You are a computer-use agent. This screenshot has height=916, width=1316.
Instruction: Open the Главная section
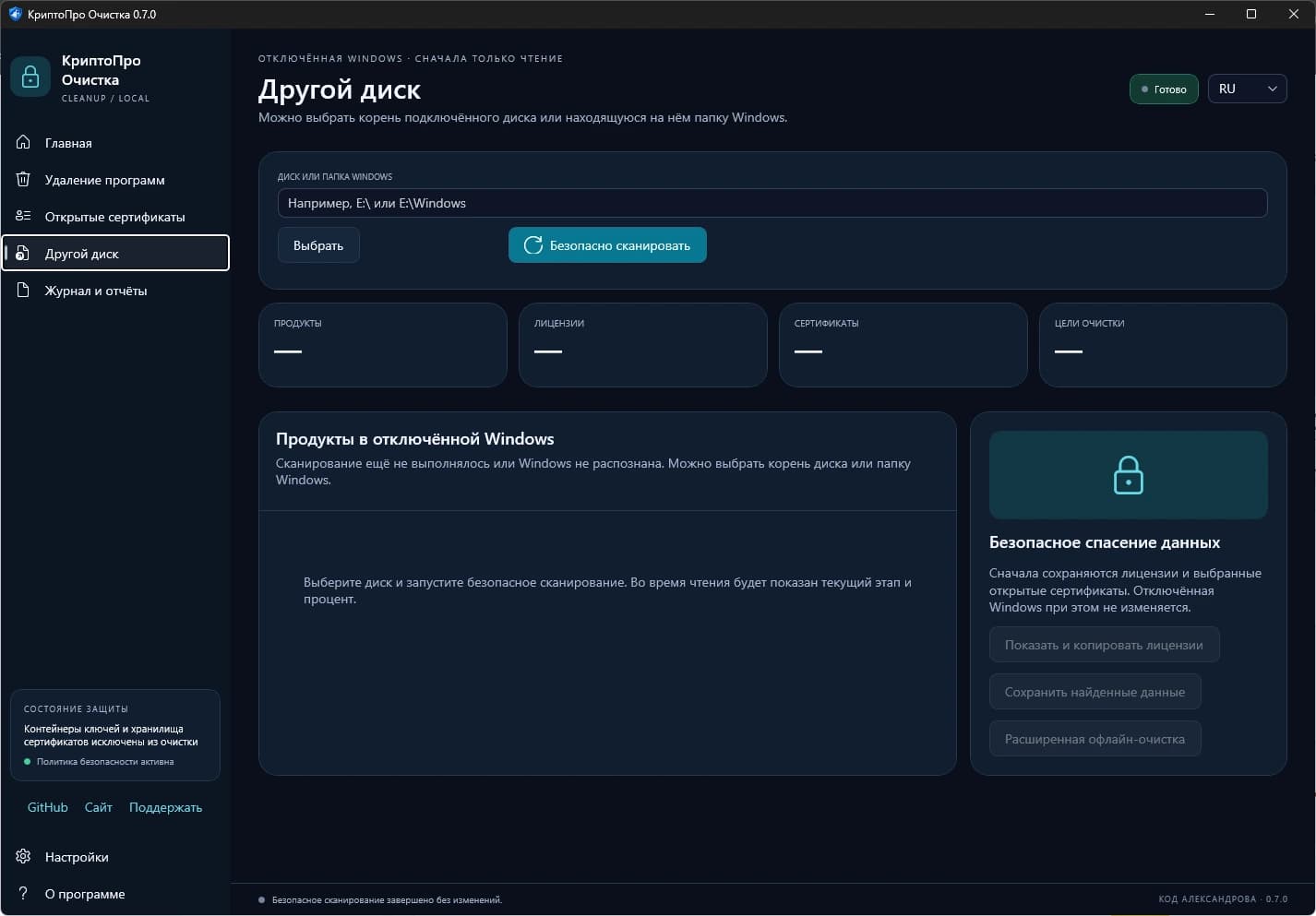tap(115, 143)
